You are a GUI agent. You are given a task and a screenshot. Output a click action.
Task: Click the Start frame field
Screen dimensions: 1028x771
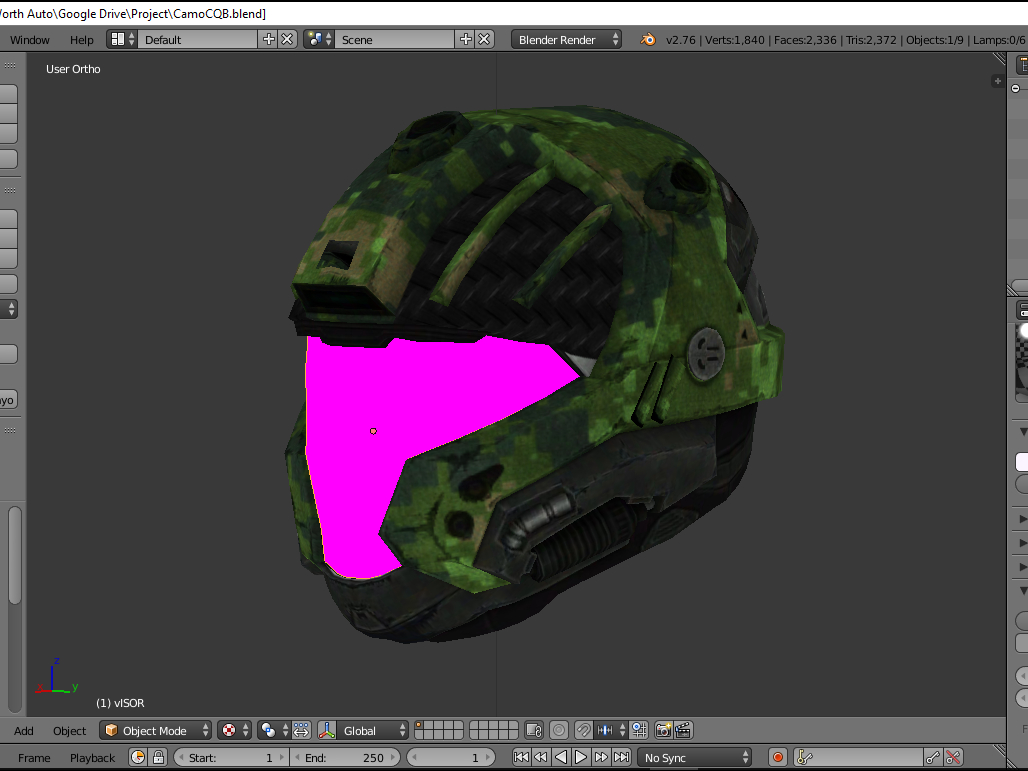231,758
